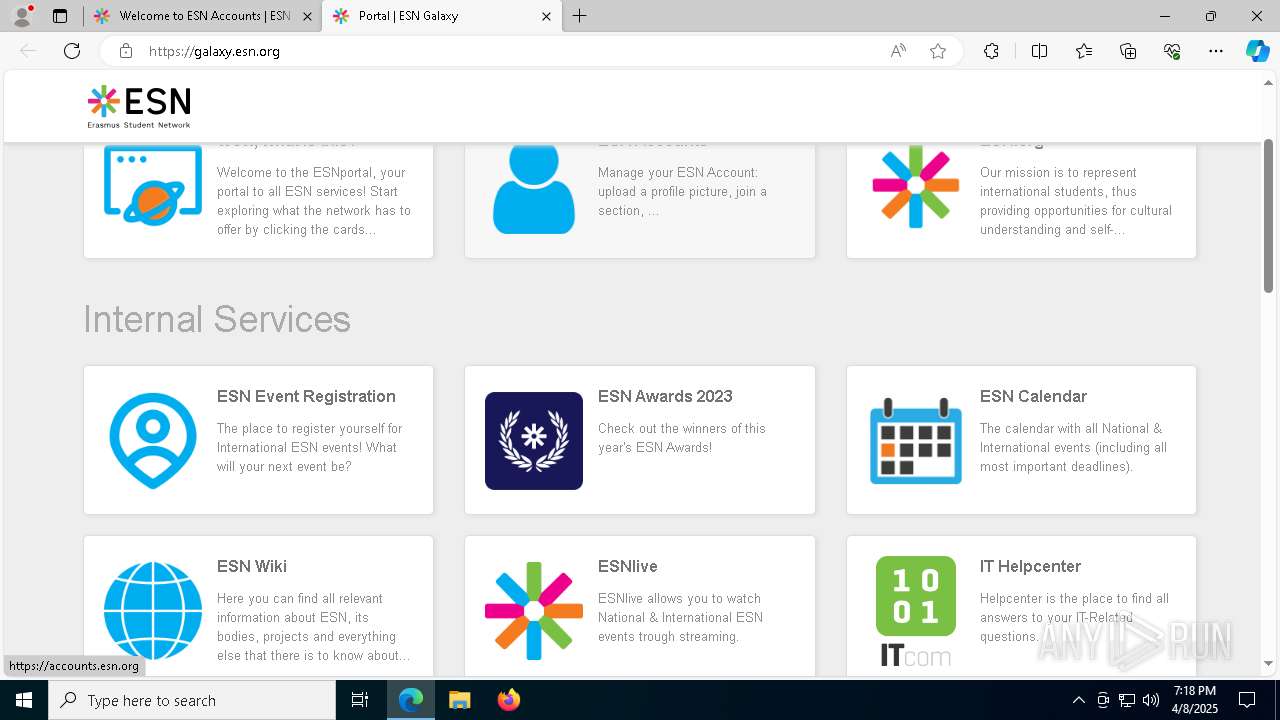The image size is (1280, 720).
Task: Click the IT Helpcenter ITcom icon
Action: click(916, 611)
